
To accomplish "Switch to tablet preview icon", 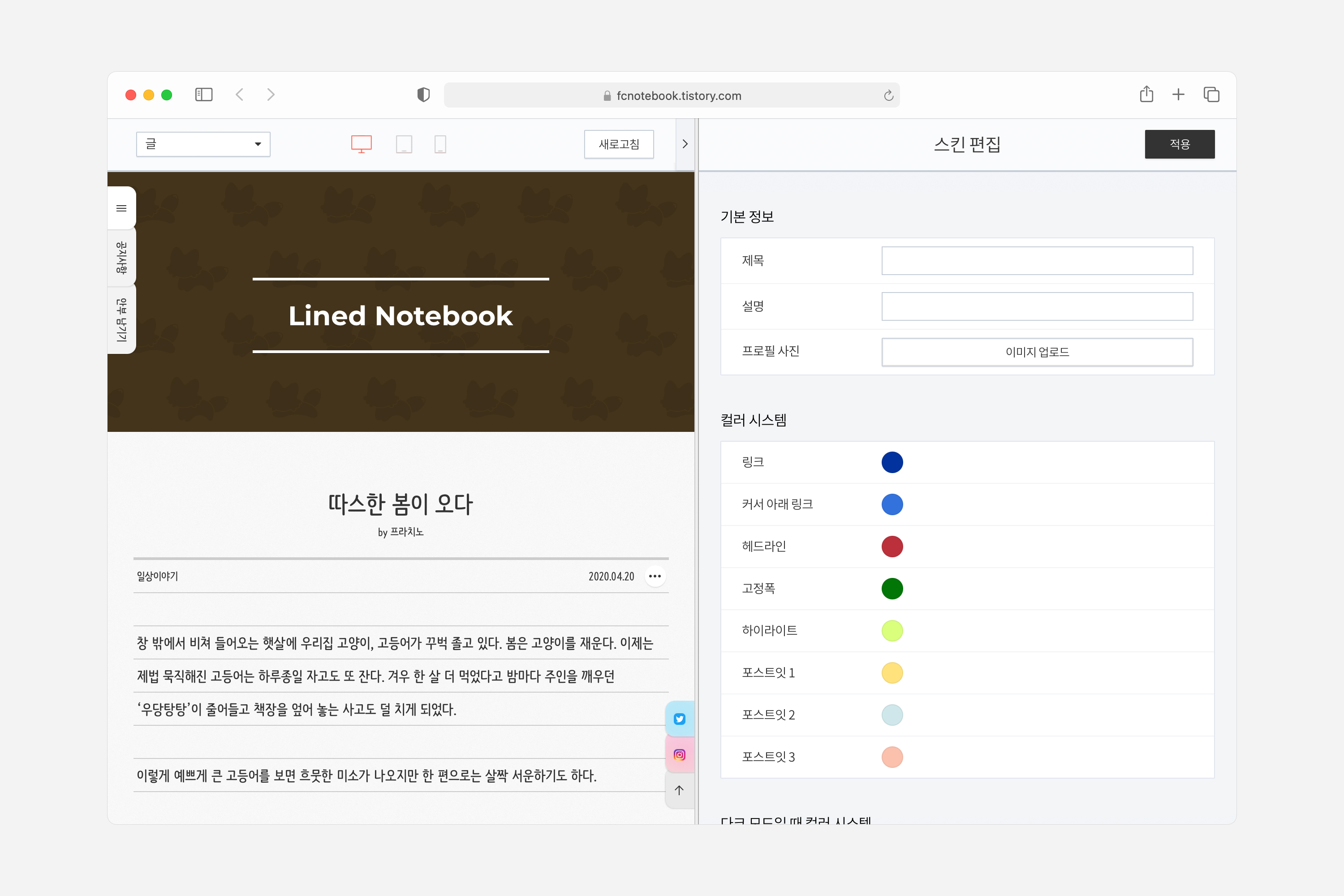I will coord(405,144).
